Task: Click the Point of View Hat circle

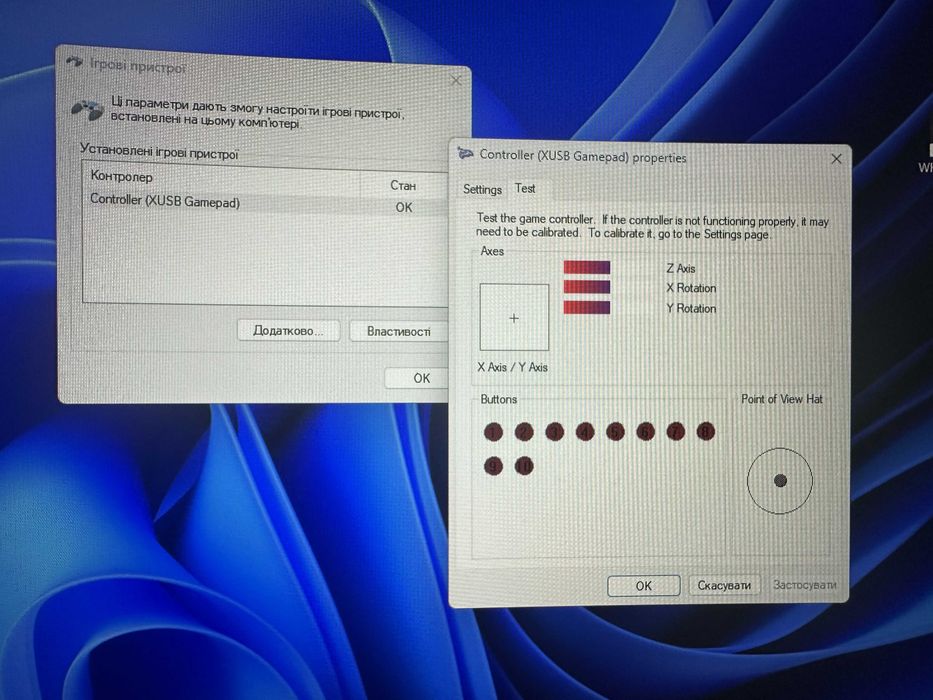Action: 779,481
